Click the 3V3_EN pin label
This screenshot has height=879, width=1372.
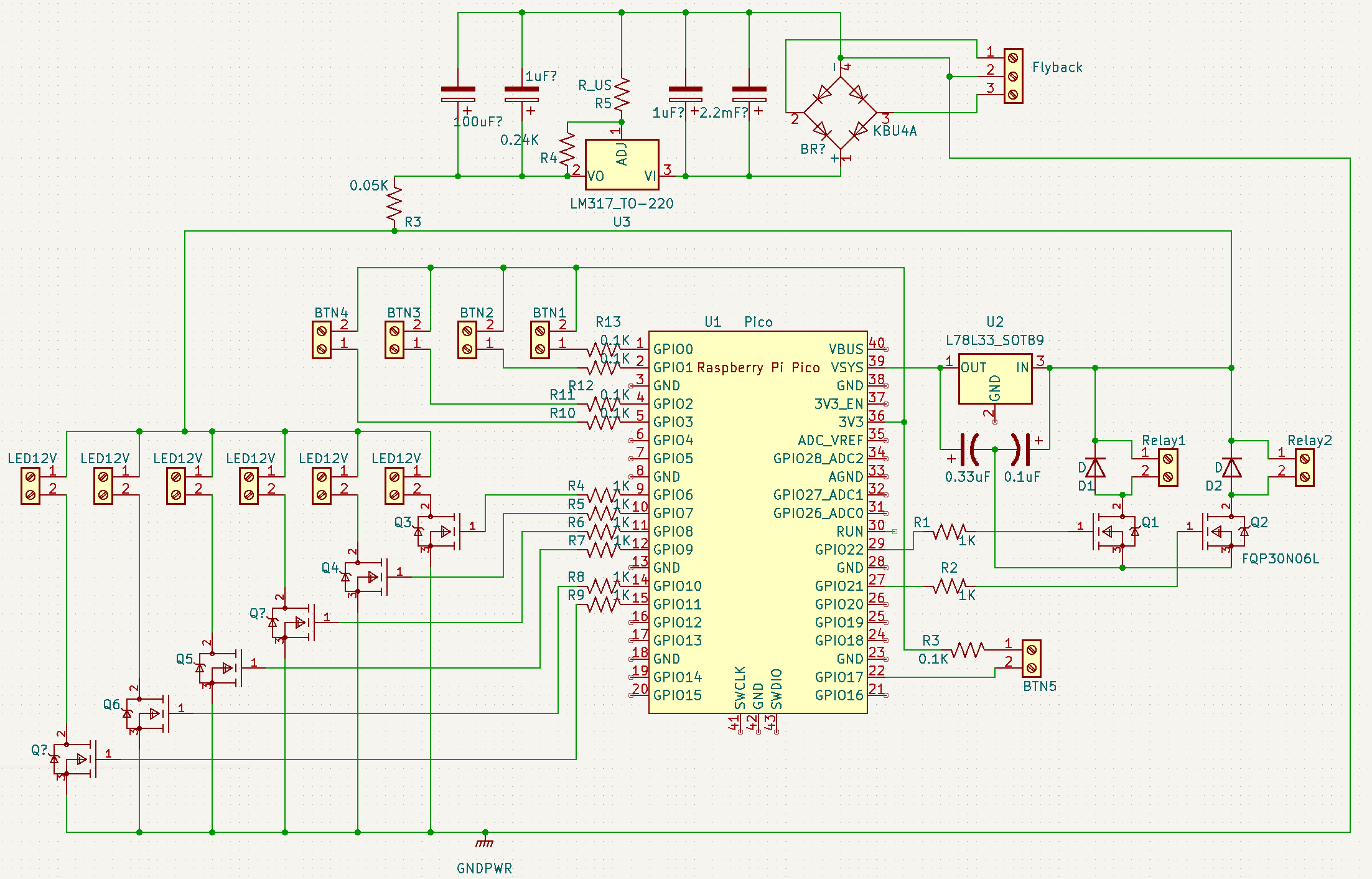point(839,404)
